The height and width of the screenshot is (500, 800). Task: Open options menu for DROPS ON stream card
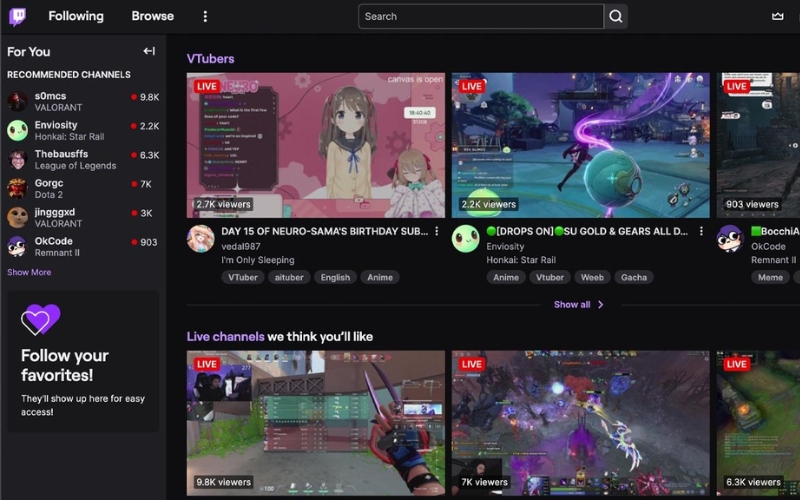(702, 232)
